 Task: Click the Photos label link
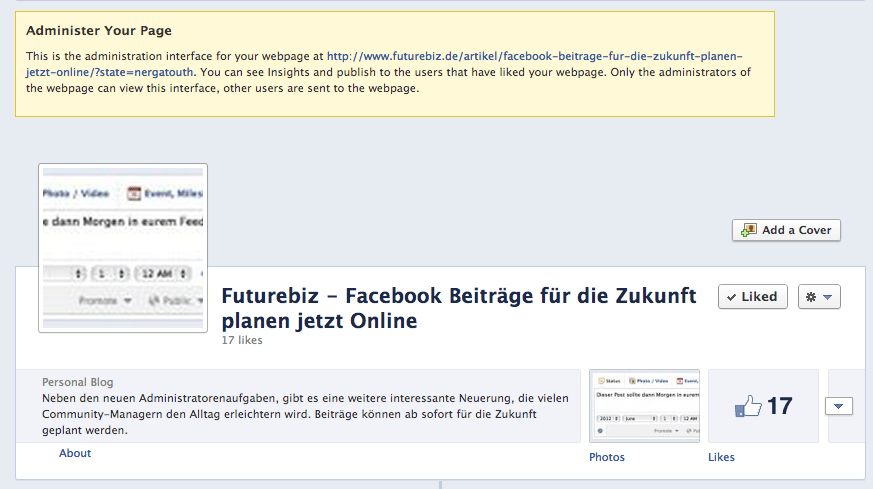tap(607, 457)
